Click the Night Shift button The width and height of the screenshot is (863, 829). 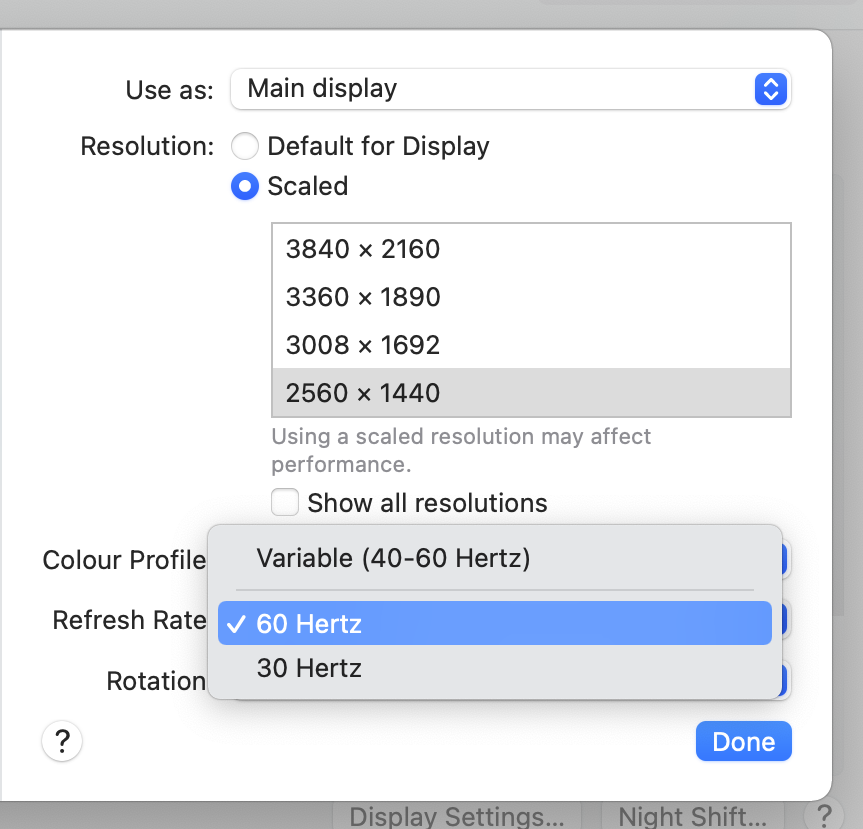click(692, 816)
